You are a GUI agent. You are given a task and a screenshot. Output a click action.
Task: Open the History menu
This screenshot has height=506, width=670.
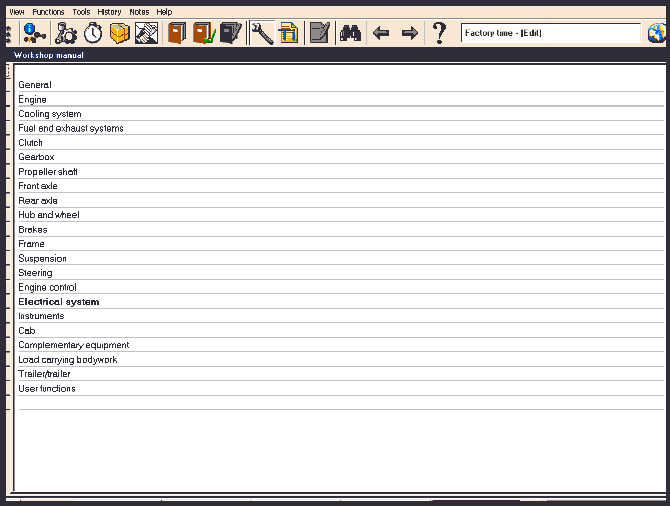(x=109, y=12)
